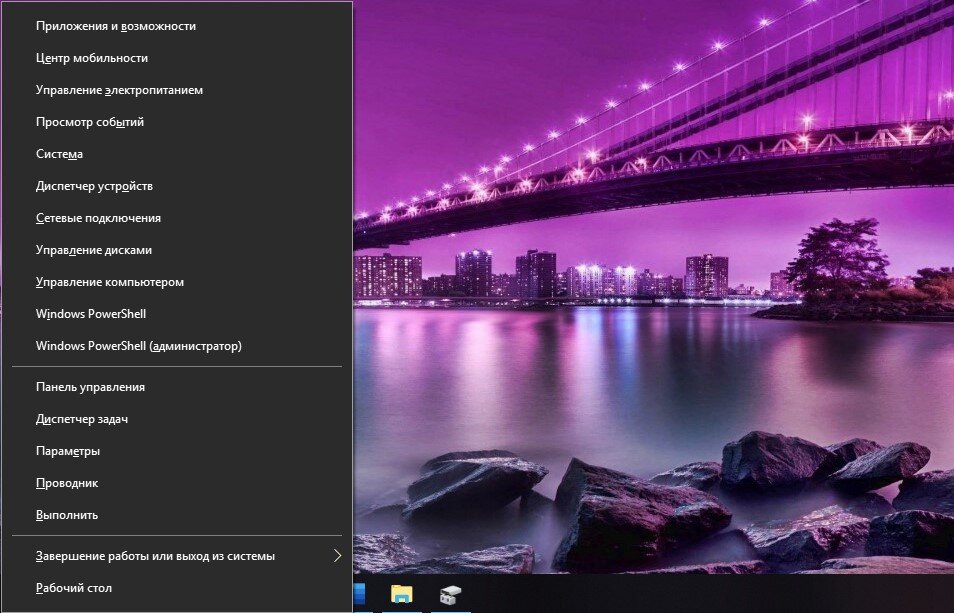Open Управление электропитанием
This screenshot has width=954, height=613.
coord(176,90)
